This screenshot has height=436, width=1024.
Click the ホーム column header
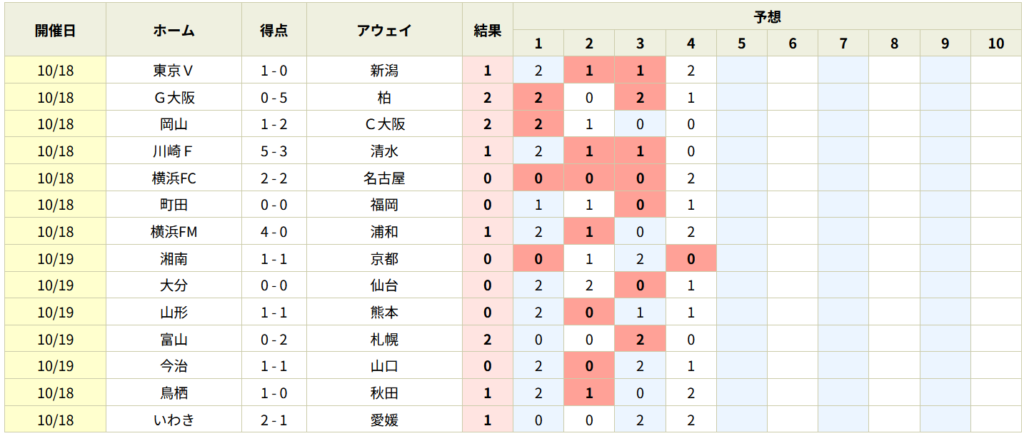174,30
